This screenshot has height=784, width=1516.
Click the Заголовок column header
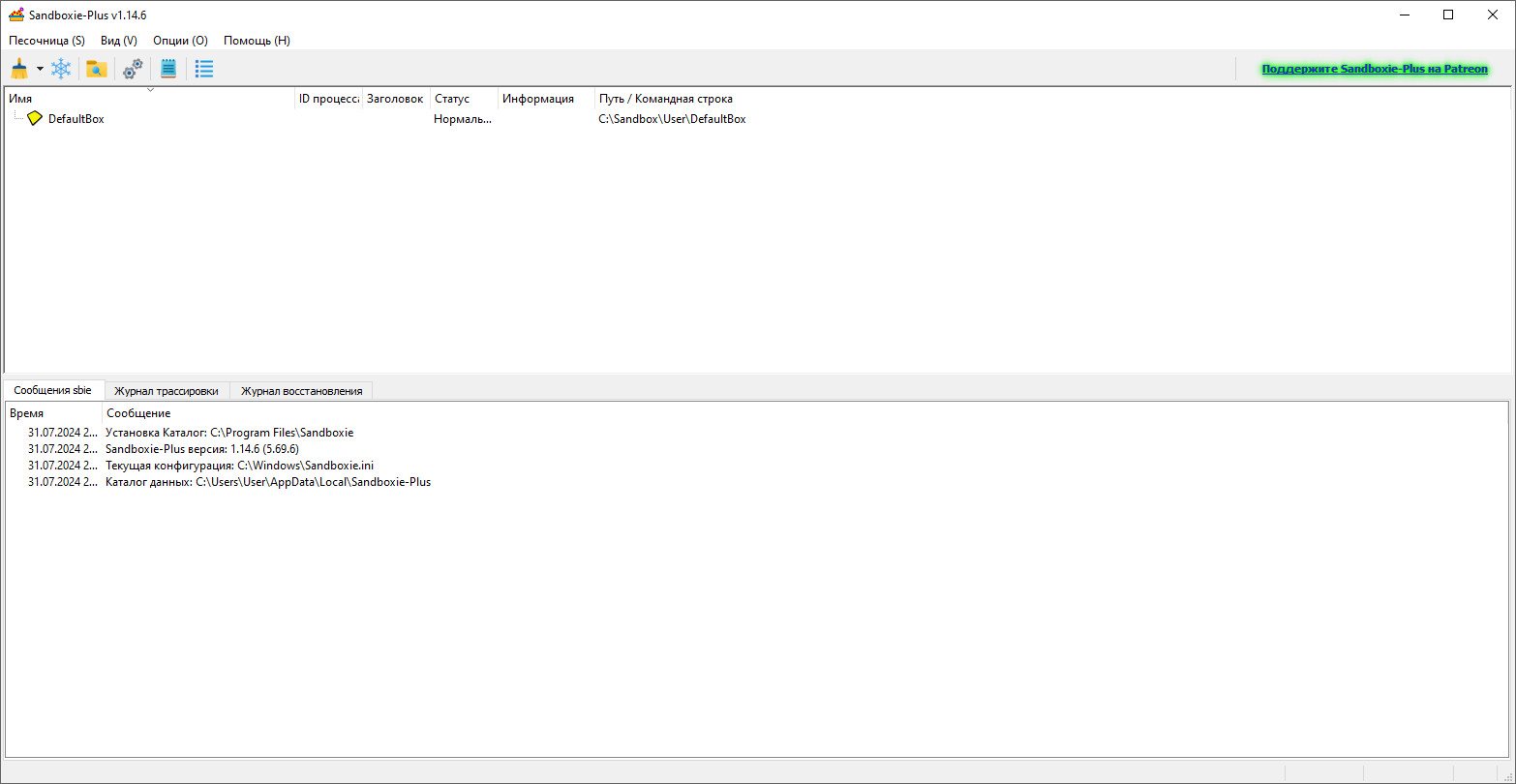[396, 99]
